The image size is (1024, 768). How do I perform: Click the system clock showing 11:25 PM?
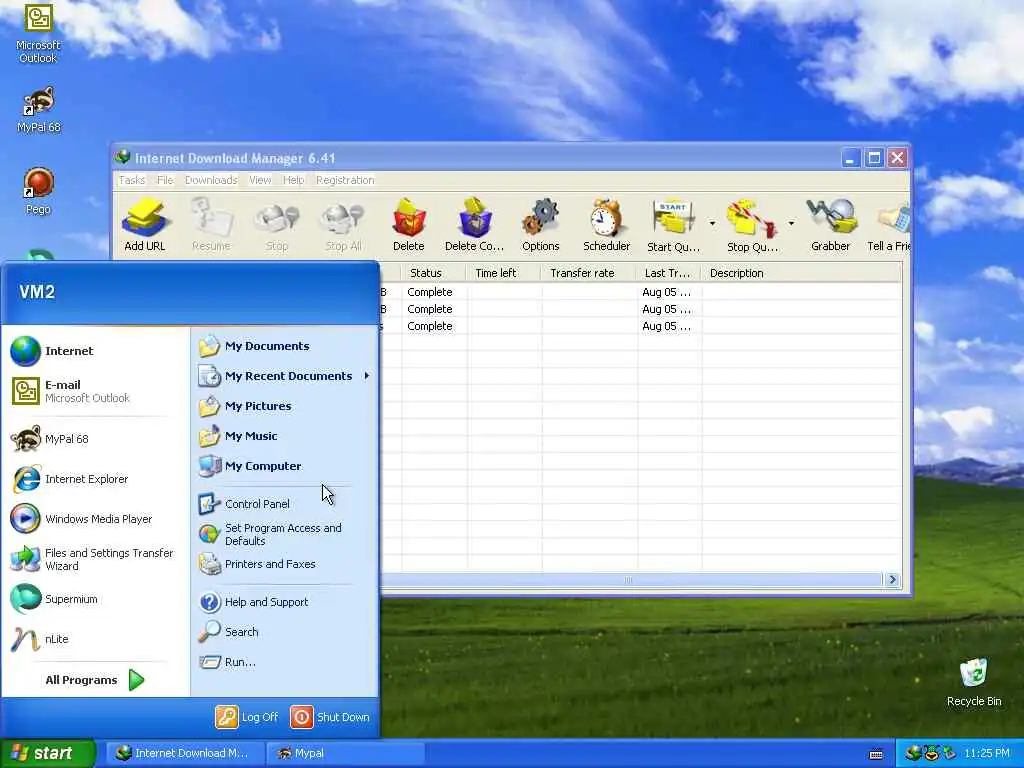coord(987,754)
